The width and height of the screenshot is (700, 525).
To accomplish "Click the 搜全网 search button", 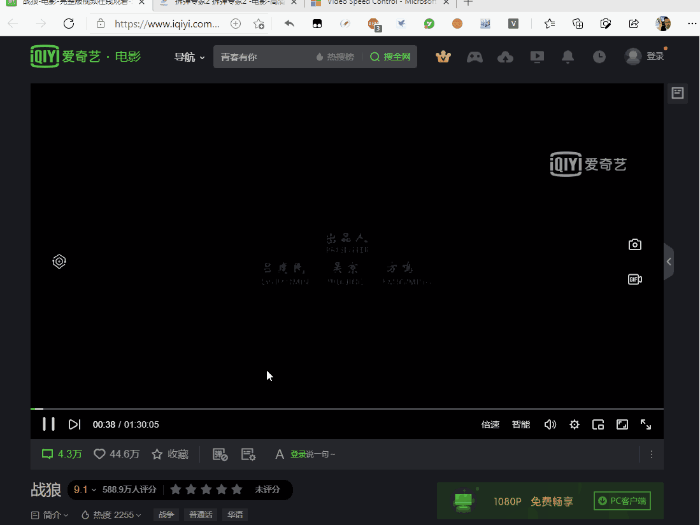I will (x=390, y=57).
